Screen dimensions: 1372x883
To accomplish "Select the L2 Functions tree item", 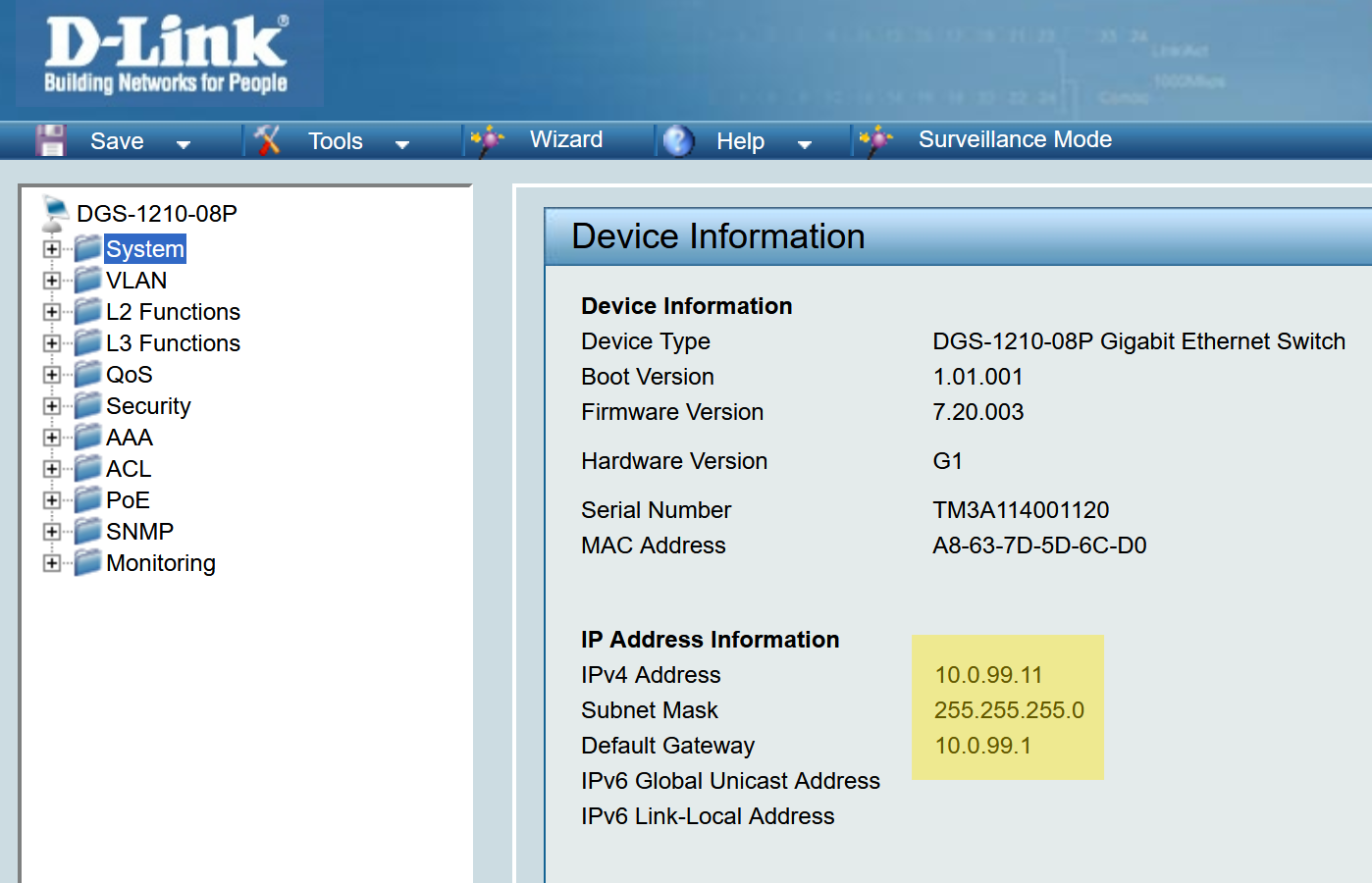I will click(x=173, y=312).
